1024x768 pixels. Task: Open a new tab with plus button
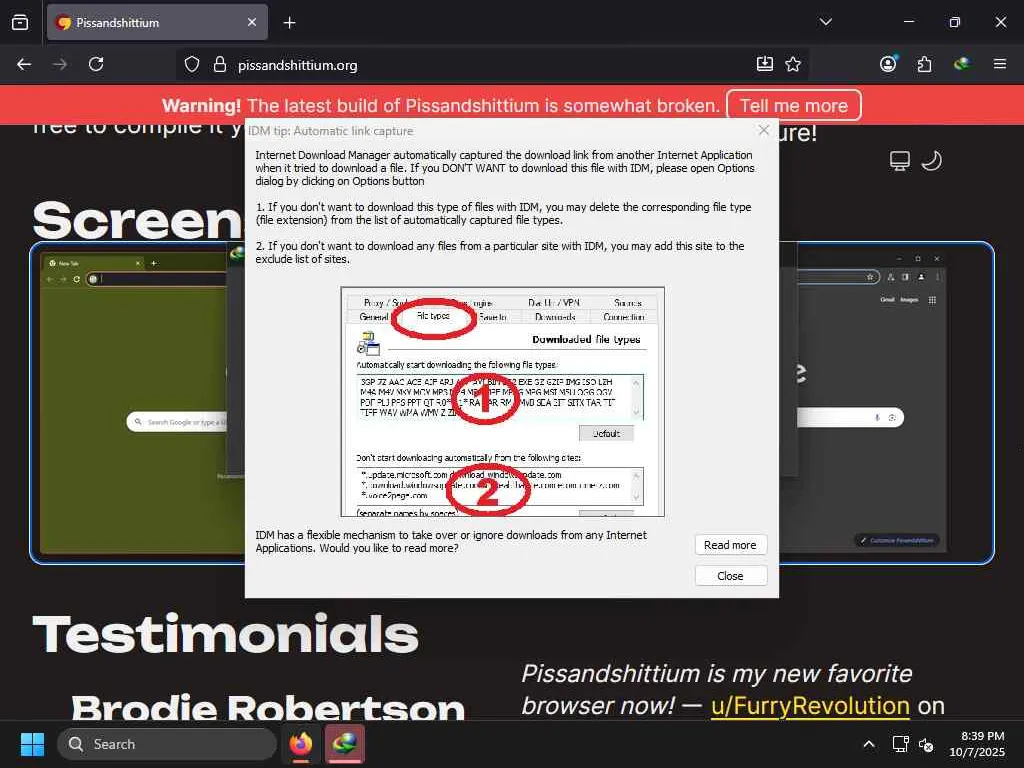(x=289, y=23)
